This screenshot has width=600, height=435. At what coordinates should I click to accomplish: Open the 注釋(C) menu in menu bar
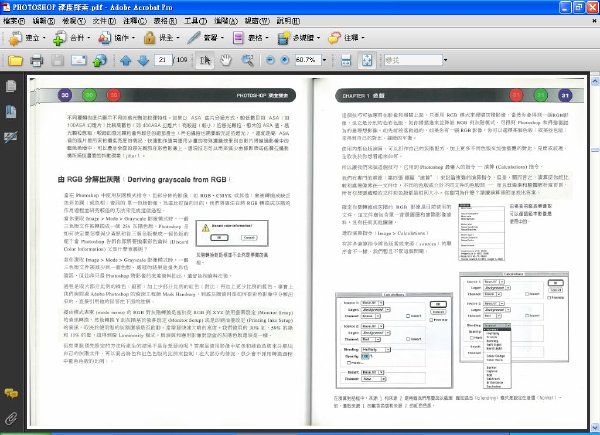tap(135, 21)
